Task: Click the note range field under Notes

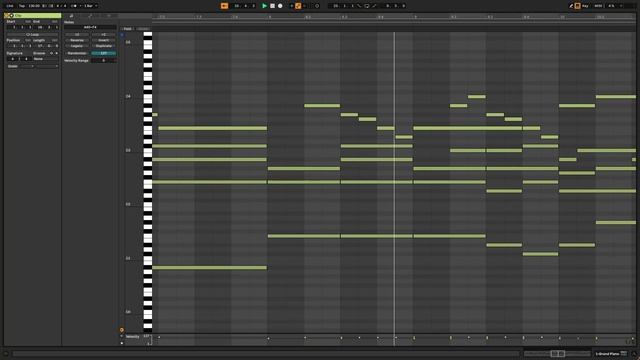Action: point(90,27)
